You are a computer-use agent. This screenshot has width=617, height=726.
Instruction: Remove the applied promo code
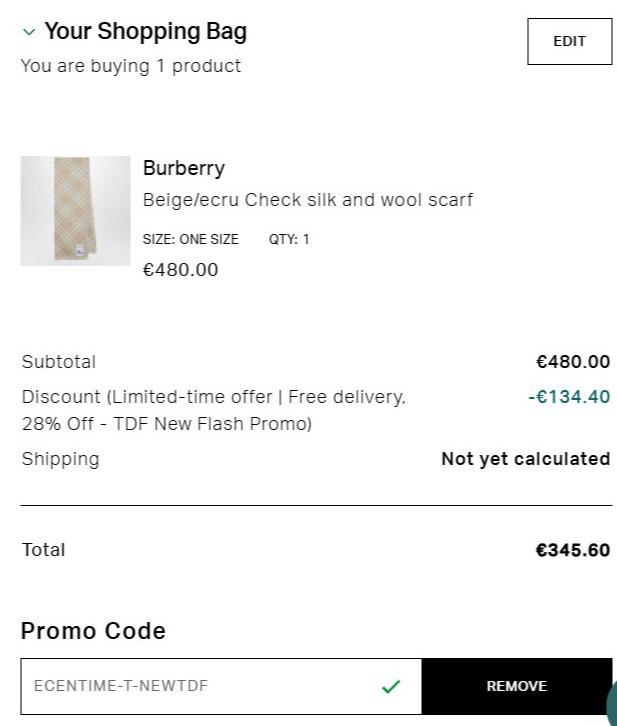tap(516, 686)
